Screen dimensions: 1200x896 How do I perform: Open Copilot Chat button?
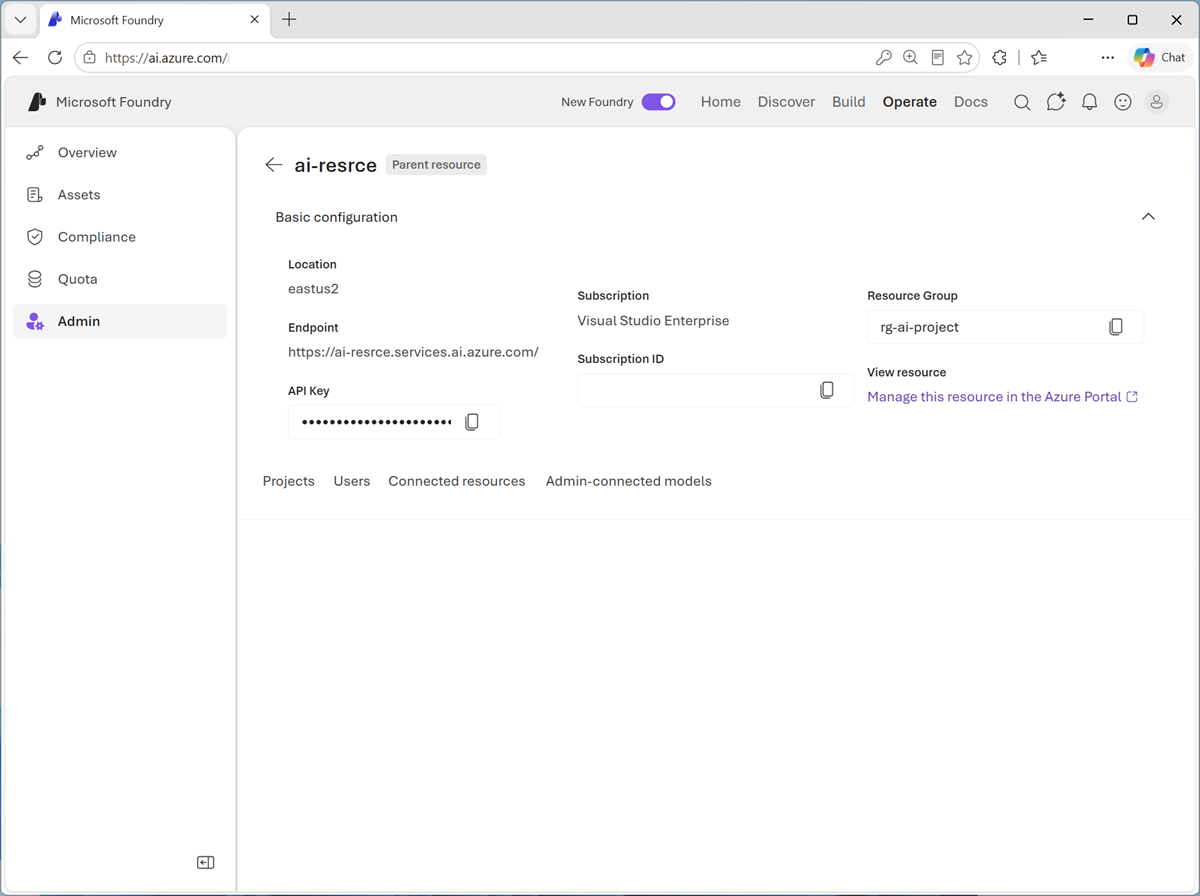[1160, 58]
